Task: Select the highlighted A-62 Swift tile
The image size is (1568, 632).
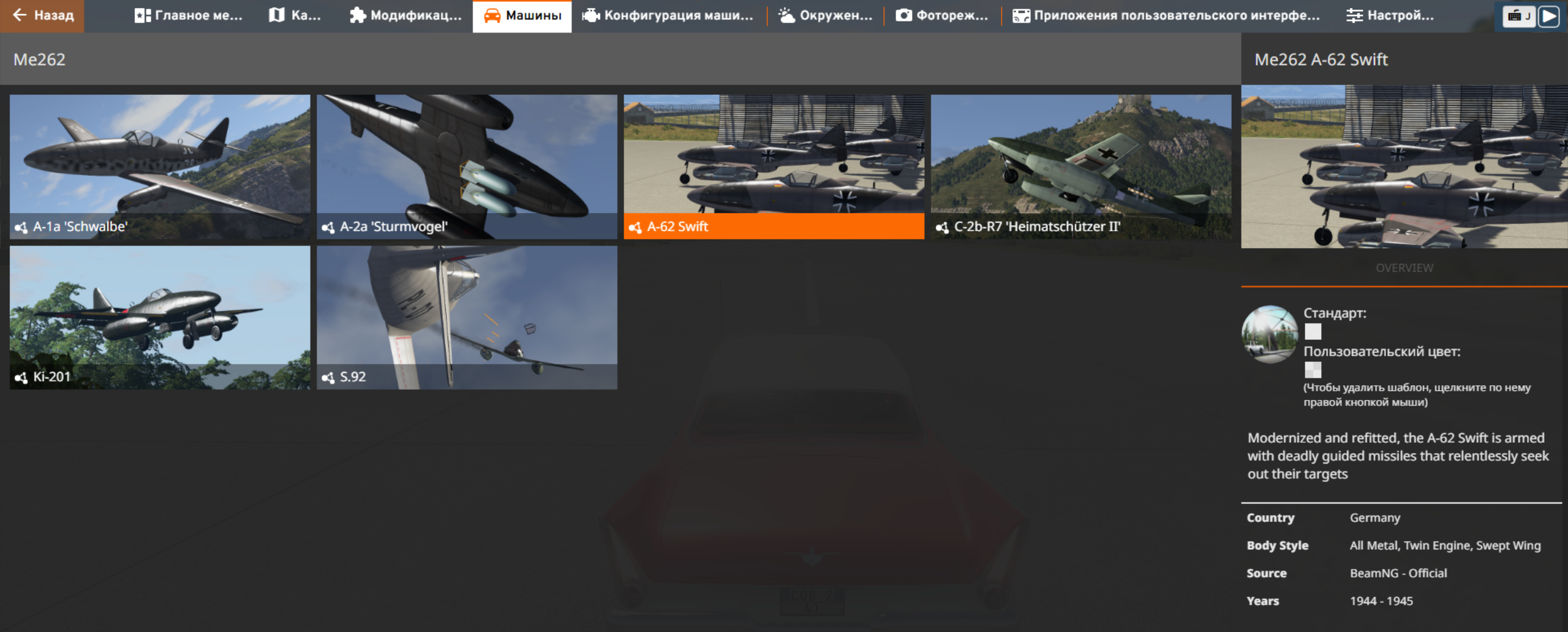Action: pyautogui.click(x=774, y=167)
